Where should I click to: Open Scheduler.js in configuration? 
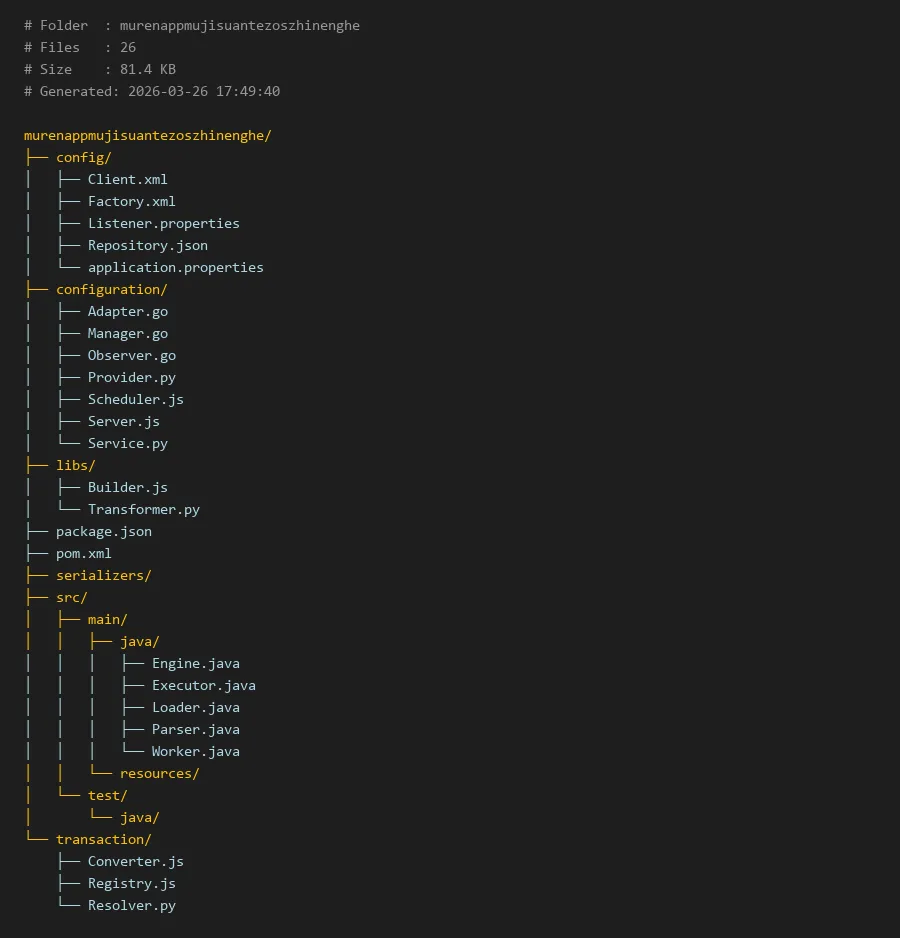tap(135, 399)
